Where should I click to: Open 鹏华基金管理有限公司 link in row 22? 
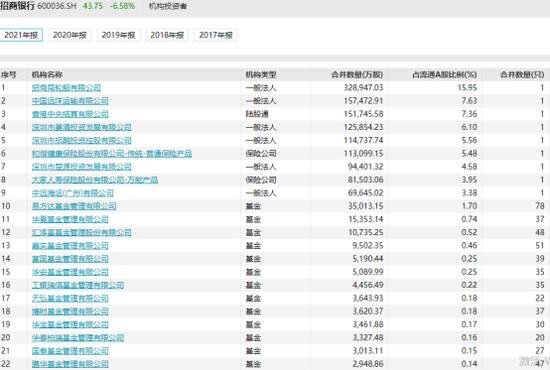coord(70,364)
